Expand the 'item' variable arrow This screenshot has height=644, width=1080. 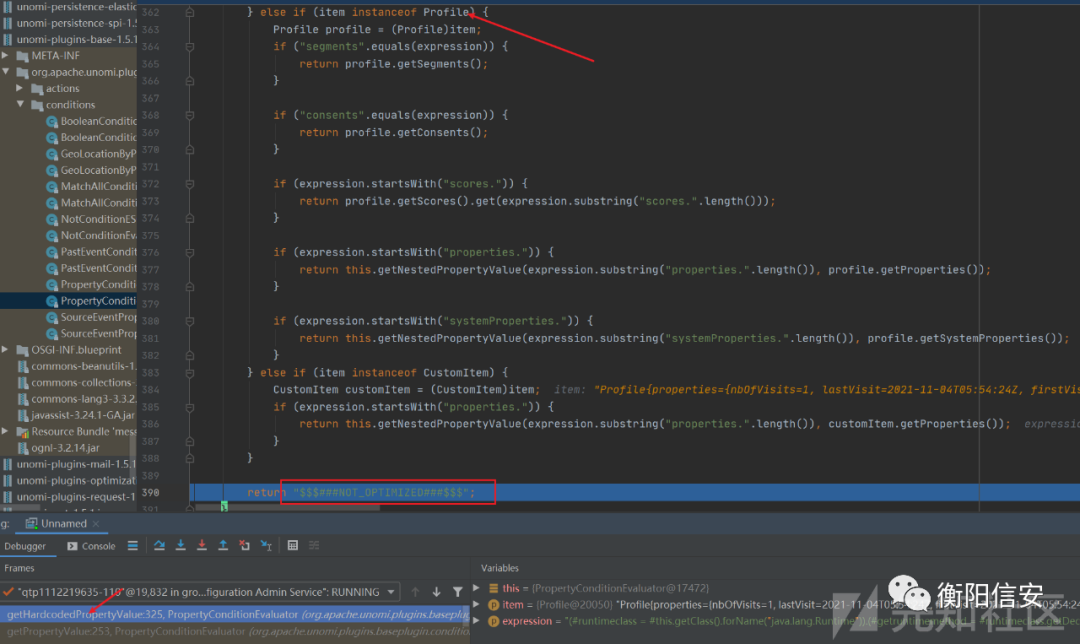pos(477,604)
